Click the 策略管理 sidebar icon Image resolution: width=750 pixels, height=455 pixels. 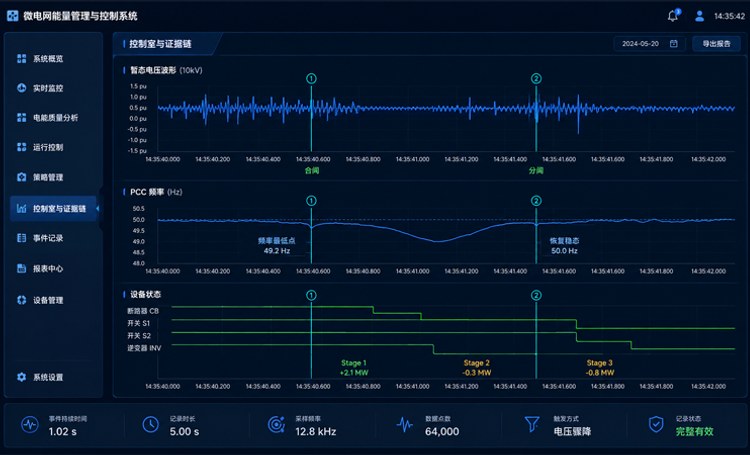pos(22,177)
